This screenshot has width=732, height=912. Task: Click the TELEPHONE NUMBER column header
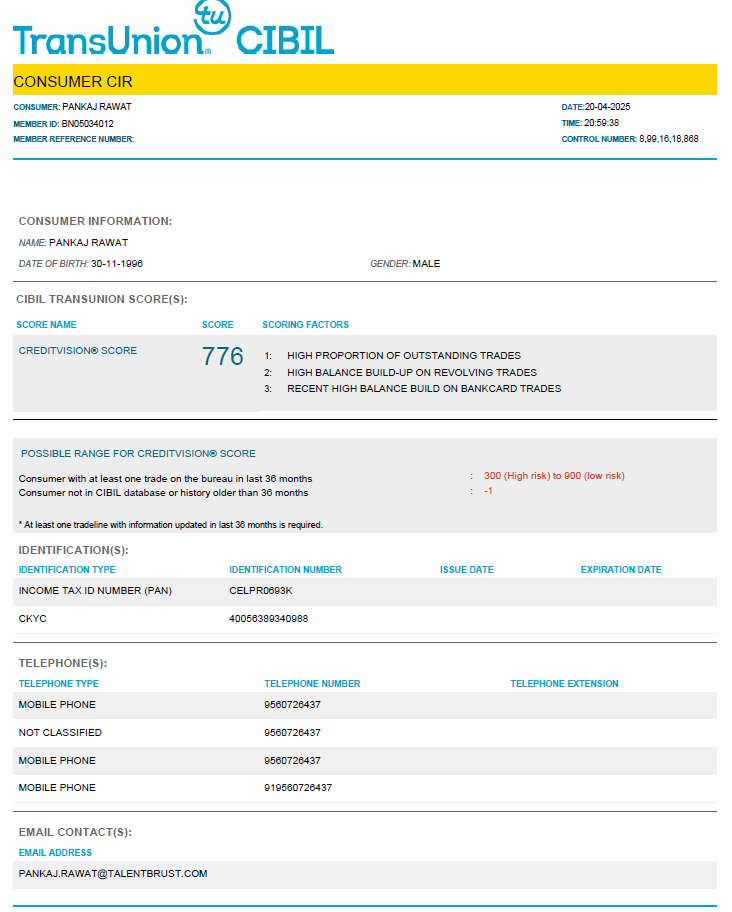pos(312,684)
